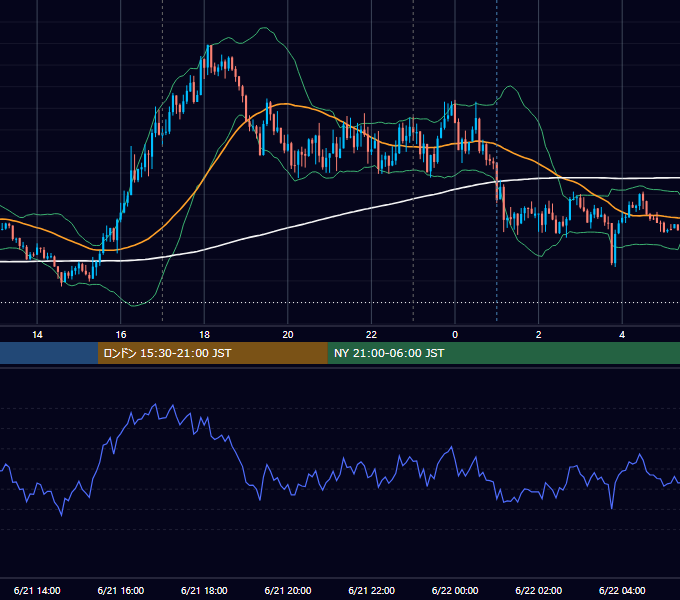Screen dimensions: 680x600
Task: Click the 6/21 18:00 label on oscillator axis
Action: tap(204, 590)
